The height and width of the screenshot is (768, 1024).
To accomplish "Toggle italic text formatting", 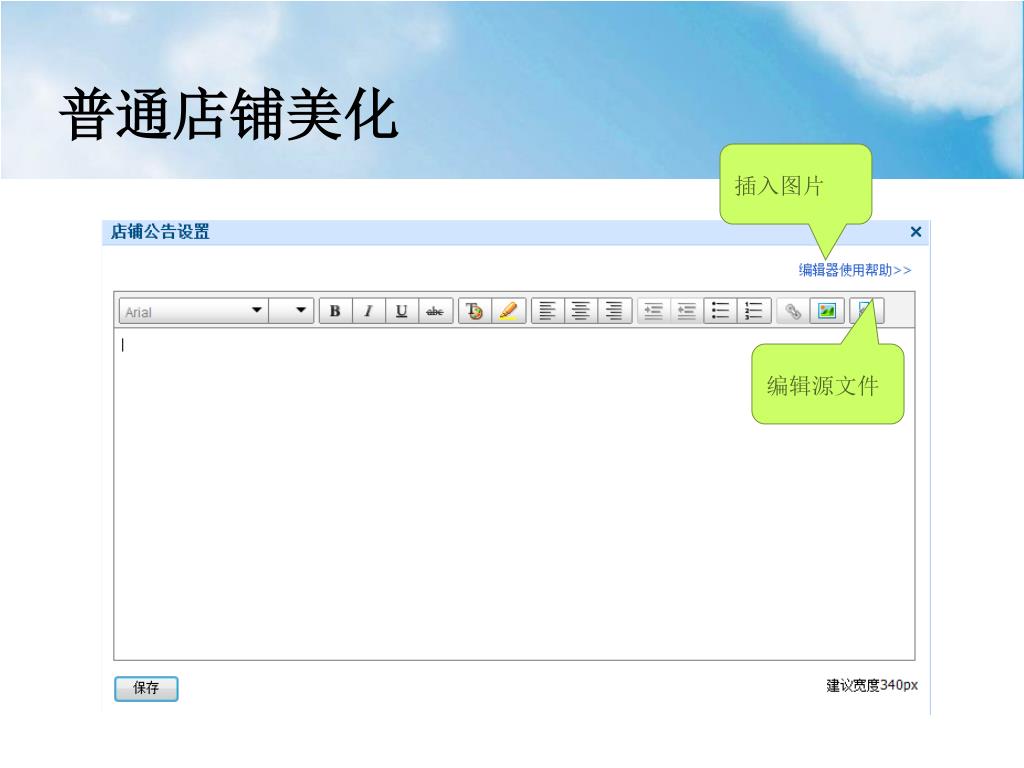I will tap(369, 312).
